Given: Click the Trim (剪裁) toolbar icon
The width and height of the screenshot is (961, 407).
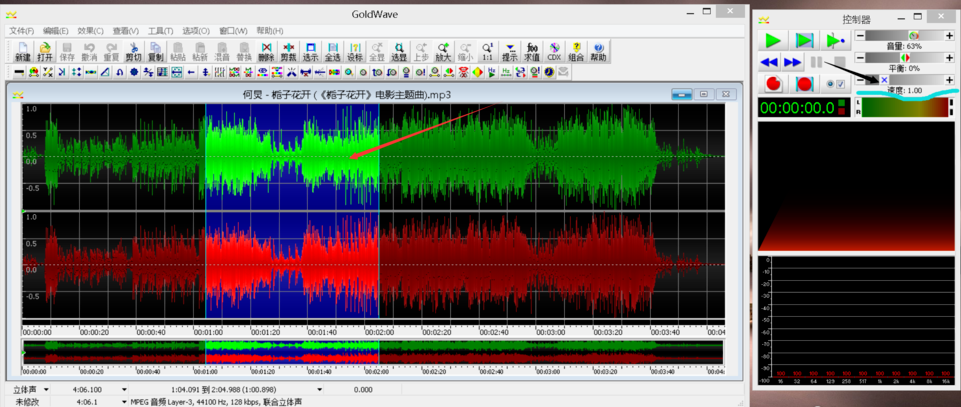Looking at the screenshot, I should tap(288, 52).
